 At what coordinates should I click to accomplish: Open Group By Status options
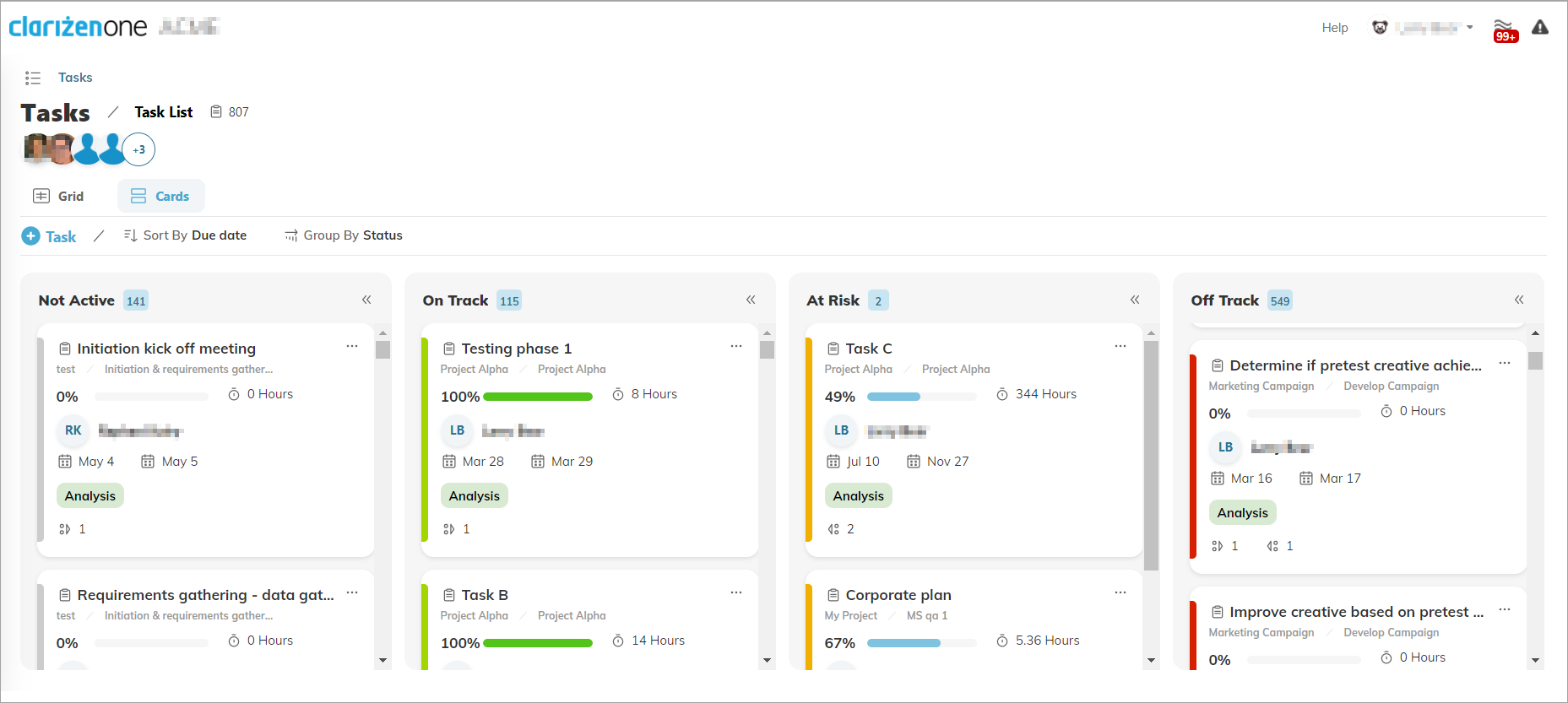(344, 235)
